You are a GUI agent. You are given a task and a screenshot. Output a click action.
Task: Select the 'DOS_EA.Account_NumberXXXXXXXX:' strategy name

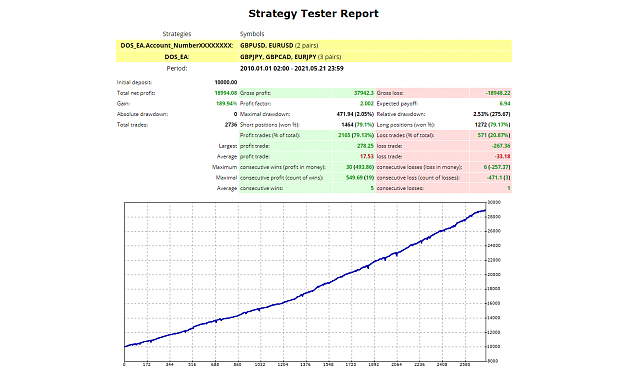click(x=177, y=45)
